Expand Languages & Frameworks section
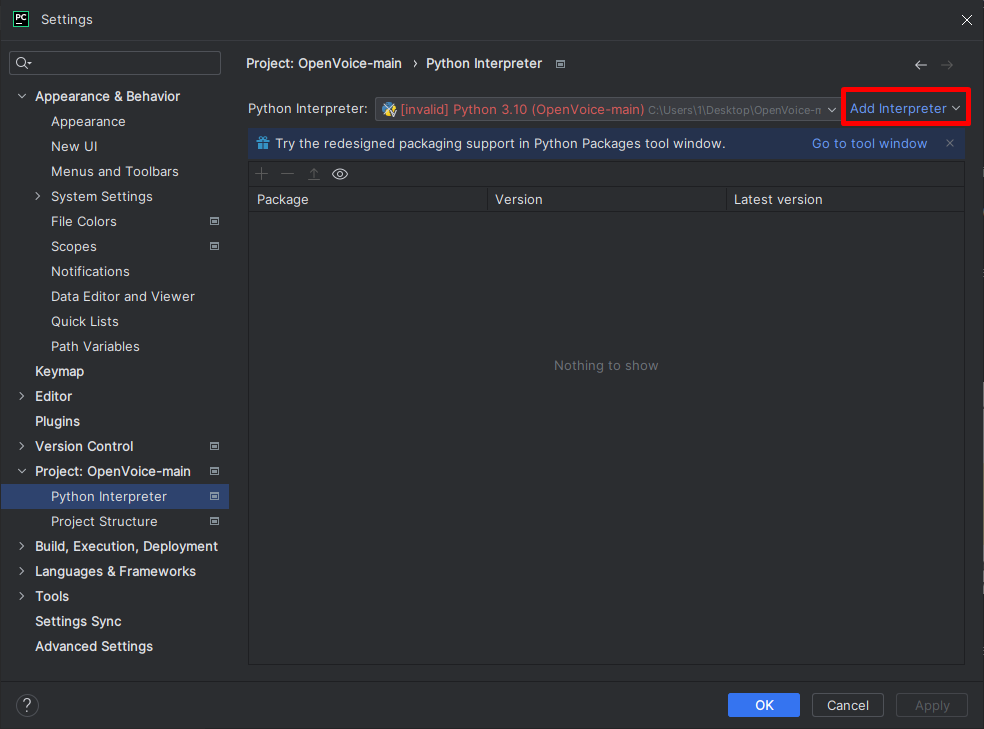Image resolution: width=984 pixels, height=729 pixels. tap(22, 571)
